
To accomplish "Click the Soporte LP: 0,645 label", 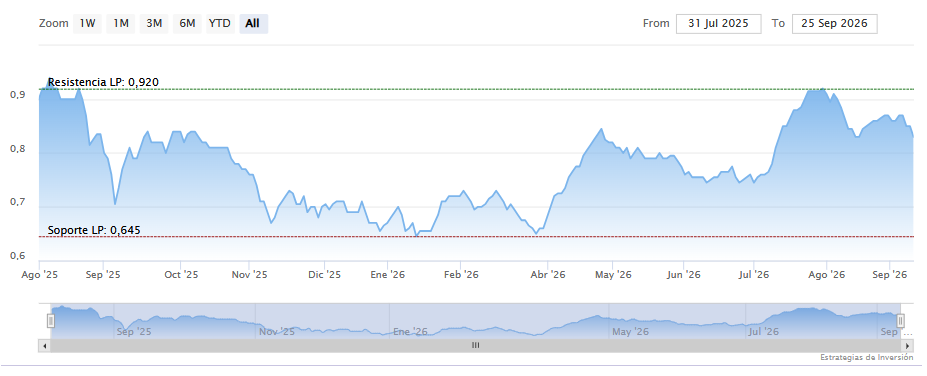I will 94,230.
